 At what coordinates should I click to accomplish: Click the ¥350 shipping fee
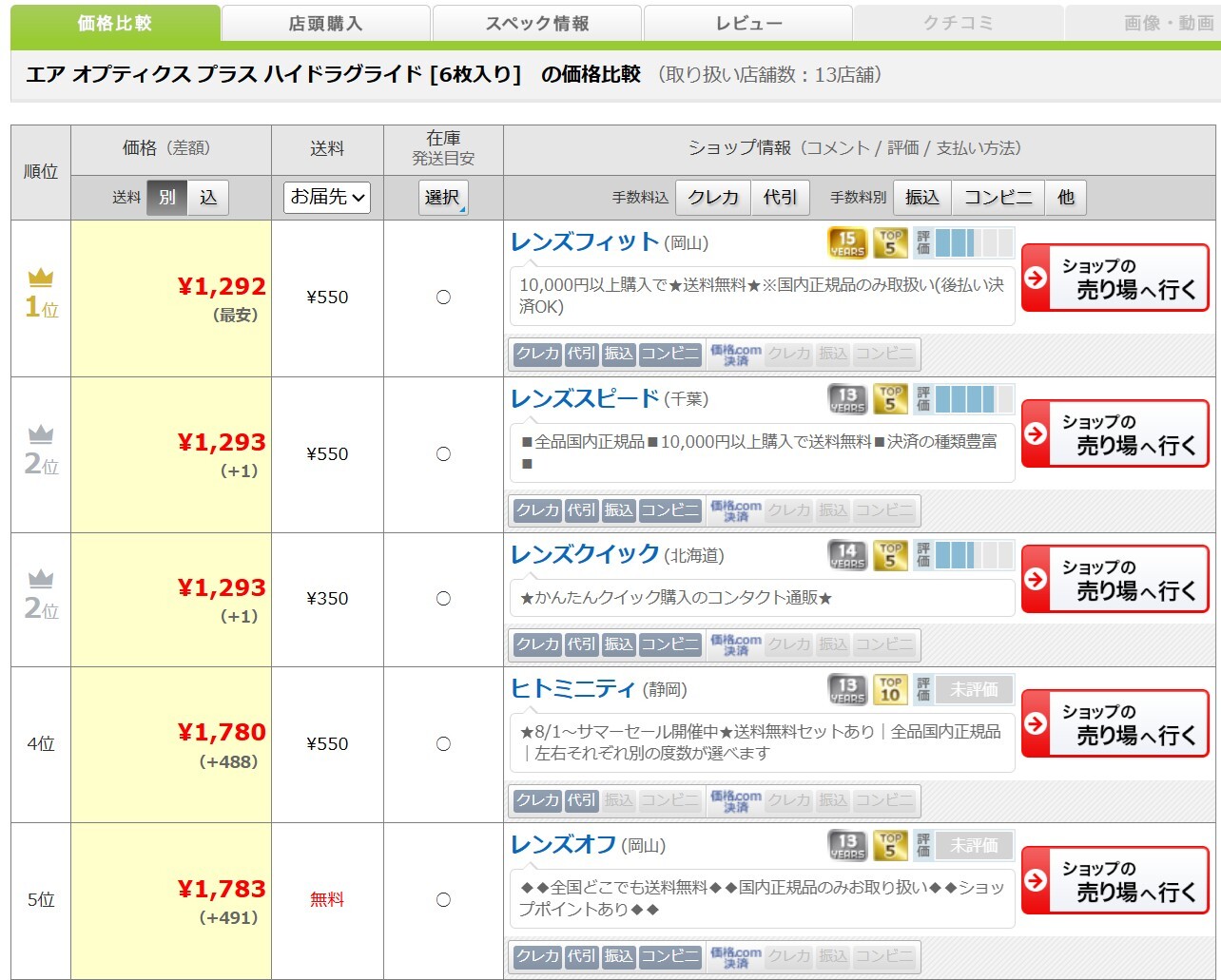point(327,598)
